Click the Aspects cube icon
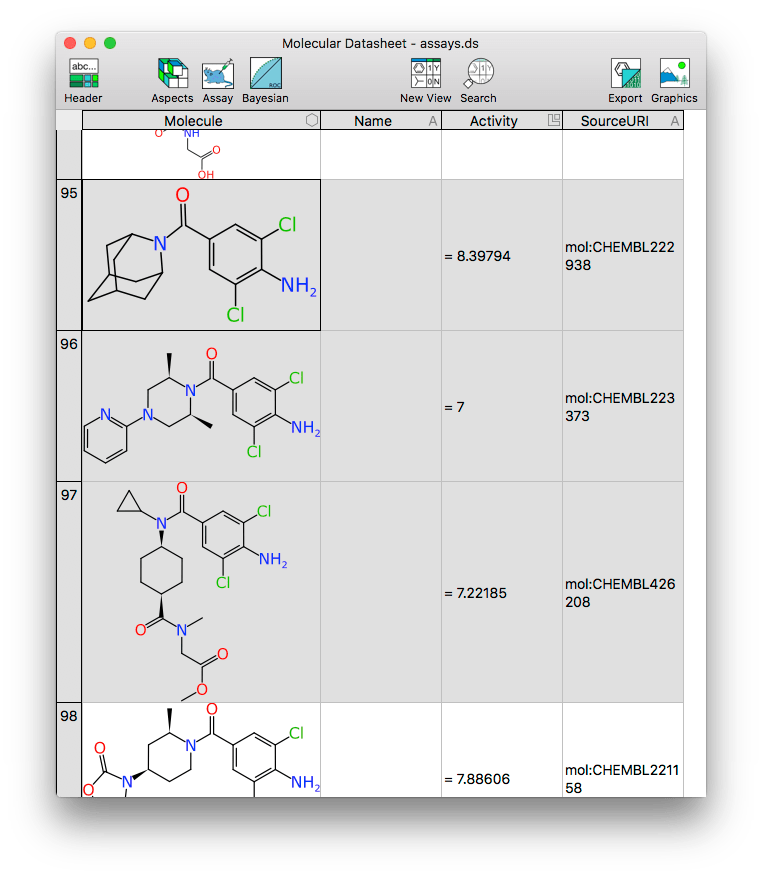The image size is (762, 877). coord(172,74)
